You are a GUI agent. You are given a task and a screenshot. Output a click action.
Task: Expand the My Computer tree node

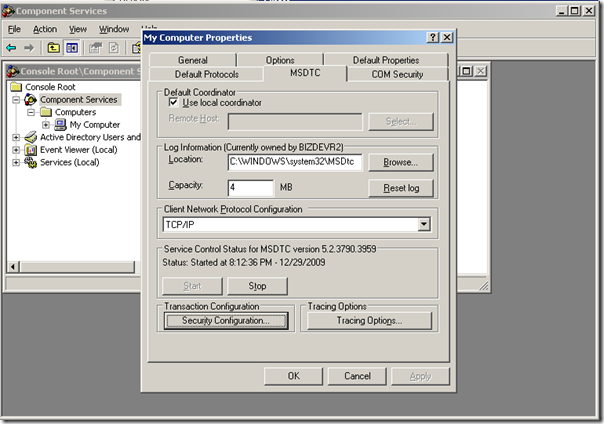point(46,124)
